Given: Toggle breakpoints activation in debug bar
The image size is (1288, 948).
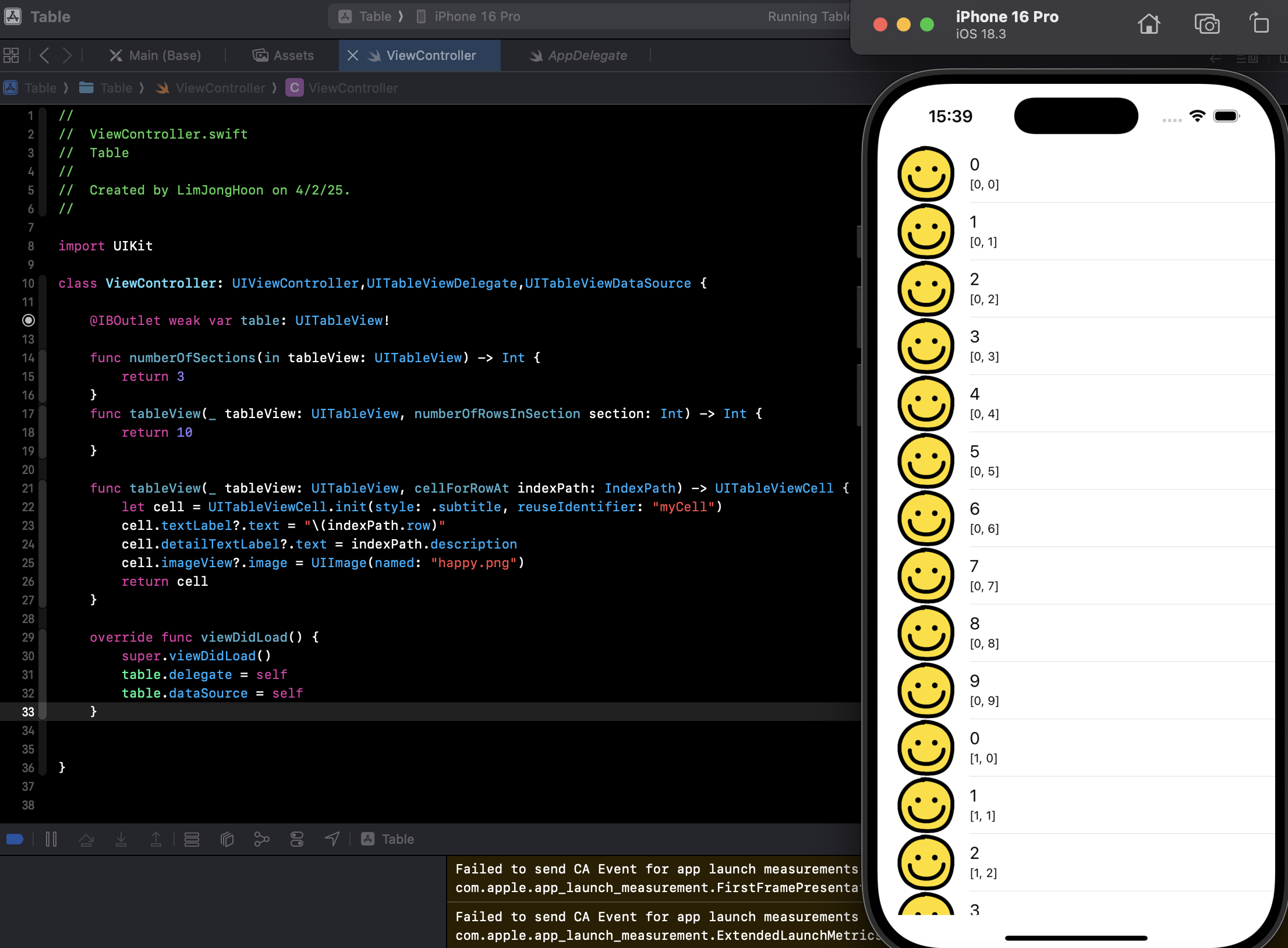Looking at the screenshot, I should point(15,839).
